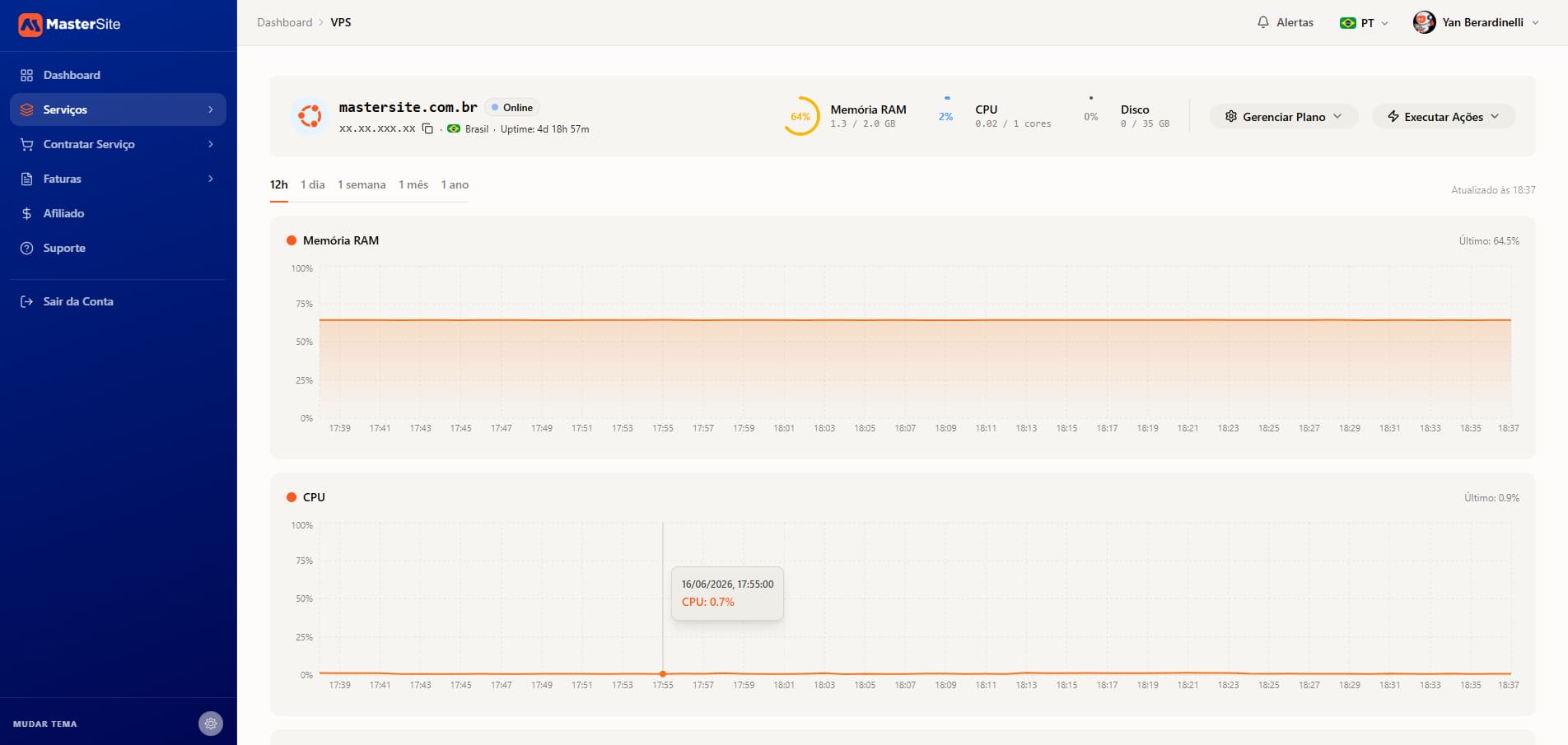The image size is (1568, 745).
Task: Go to Dashboard in the sidebar
Action: point(118,75)
